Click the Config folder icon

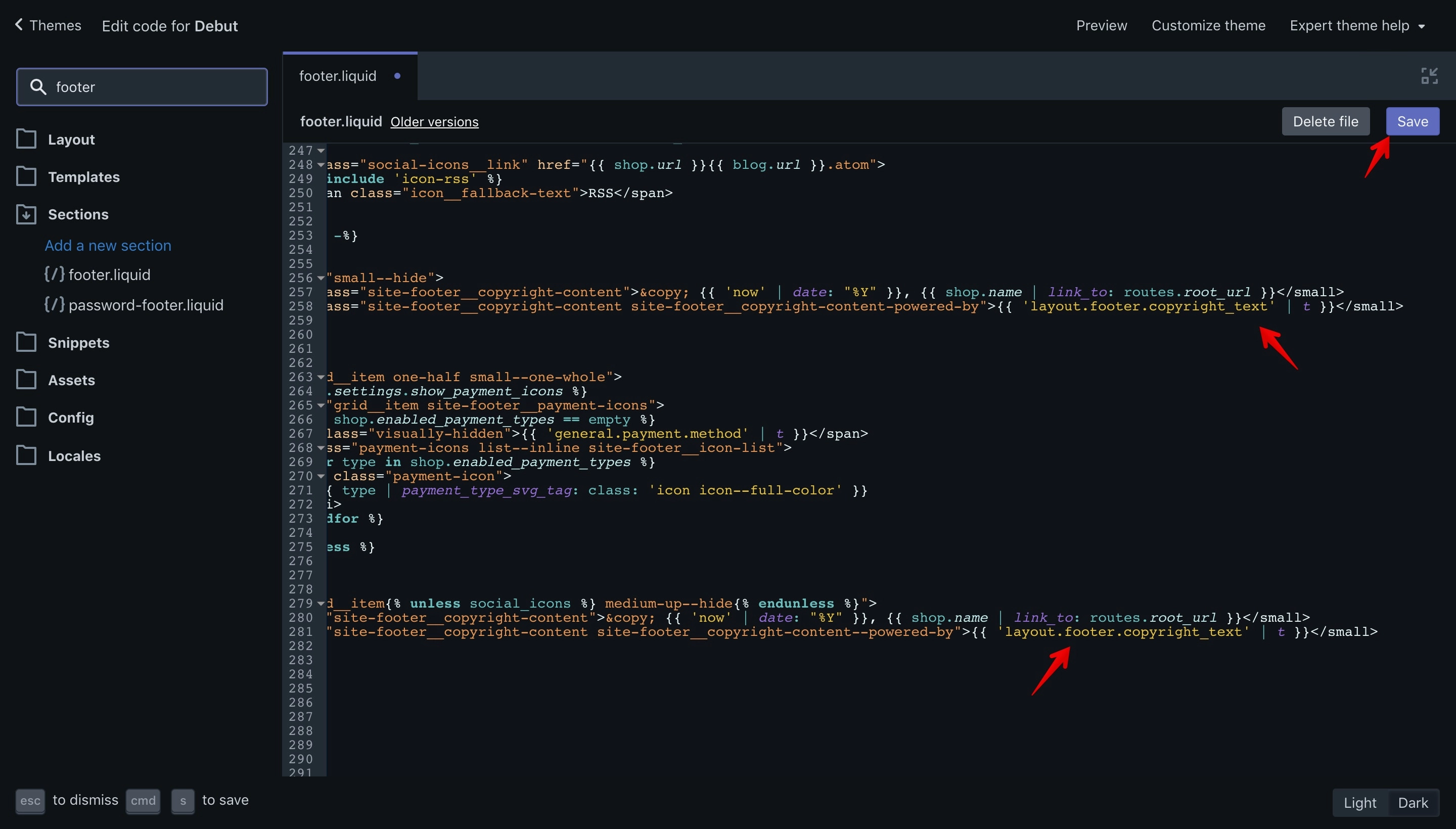26,418
